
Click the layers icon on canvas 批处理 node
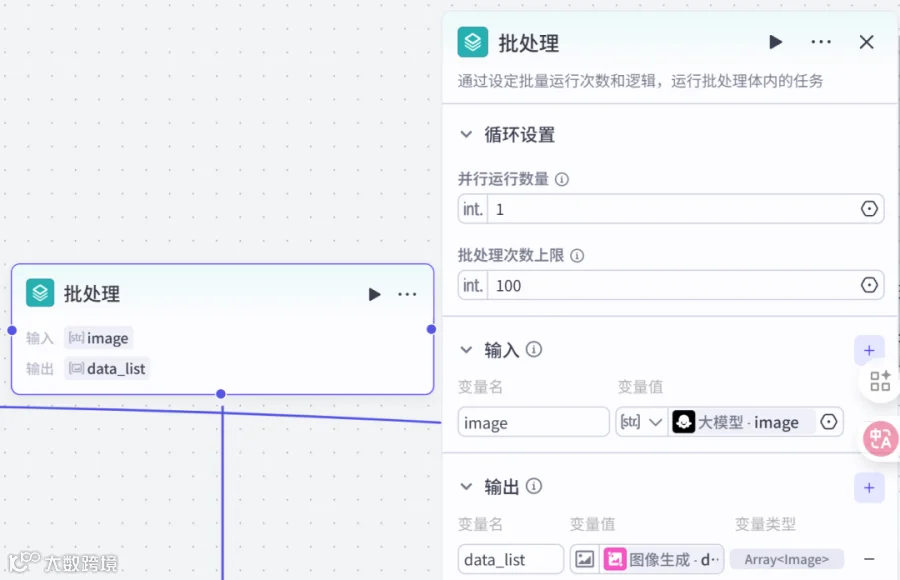tap(40, 293)
